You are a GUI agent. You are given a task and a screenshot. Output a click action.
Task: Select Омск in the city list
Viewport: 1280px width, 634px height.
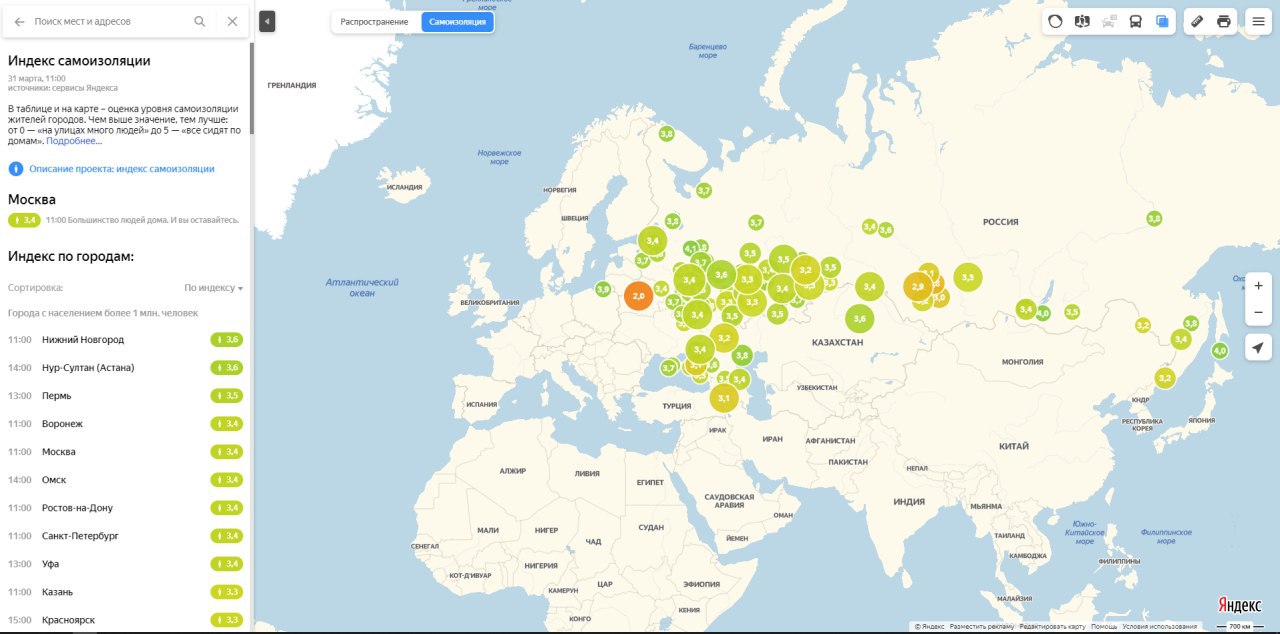(x=125, y=480)
